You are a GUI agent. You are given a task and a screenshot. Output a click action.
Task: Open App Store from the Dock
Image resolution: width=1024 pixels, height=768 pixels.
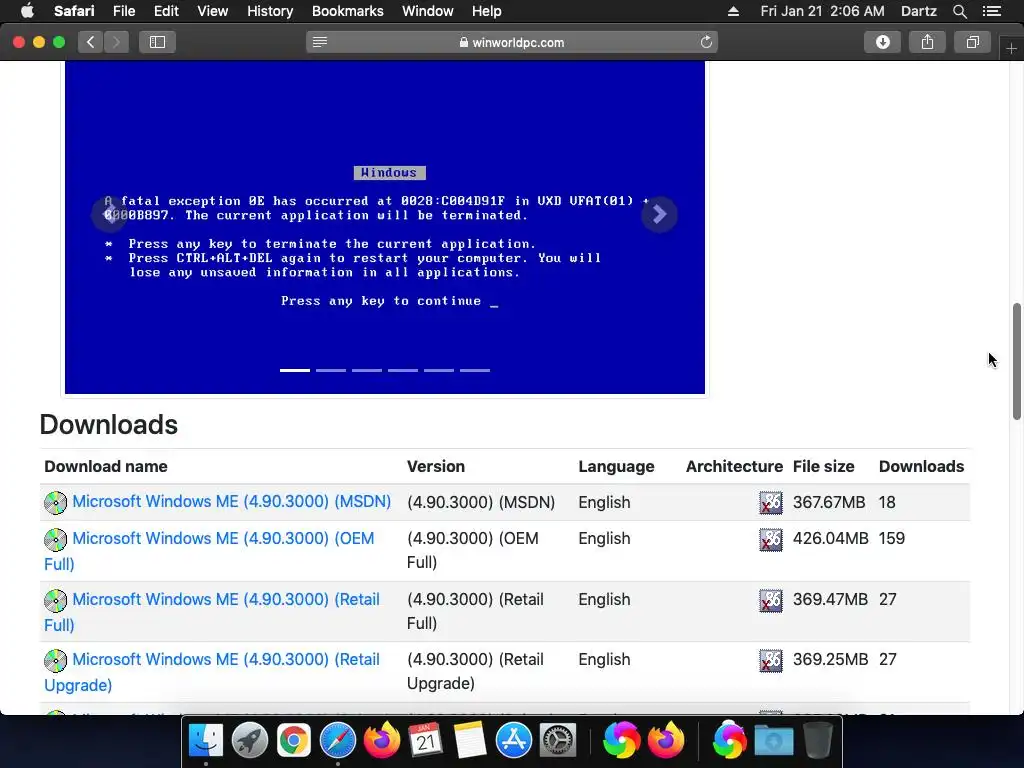pyautogui.click(x=514, y=741)
